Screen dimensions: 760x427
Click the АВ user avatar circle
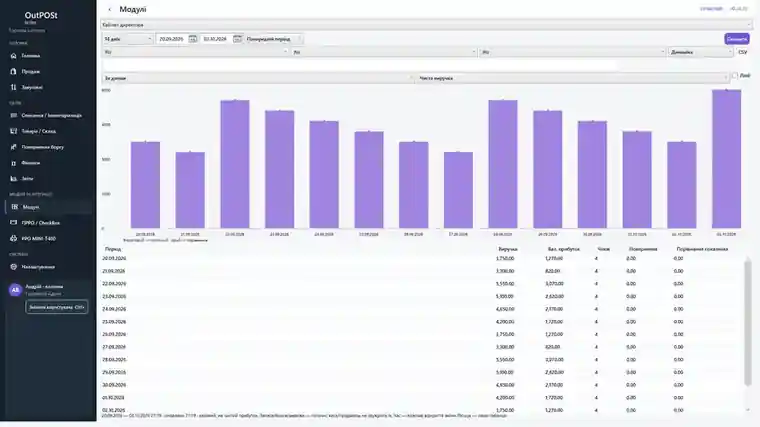point(15,290)
